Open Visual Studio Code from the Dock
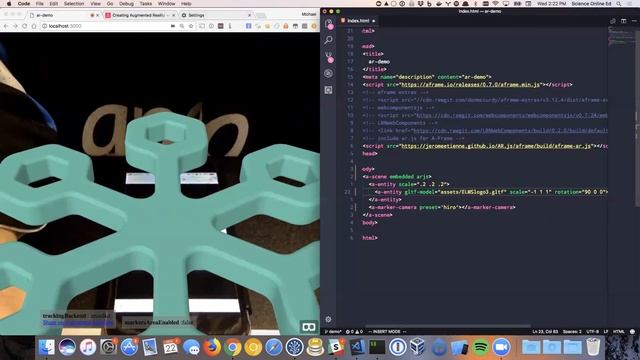Screen dimensions: 640x360 pyautogui.click(x=357, y=347)
